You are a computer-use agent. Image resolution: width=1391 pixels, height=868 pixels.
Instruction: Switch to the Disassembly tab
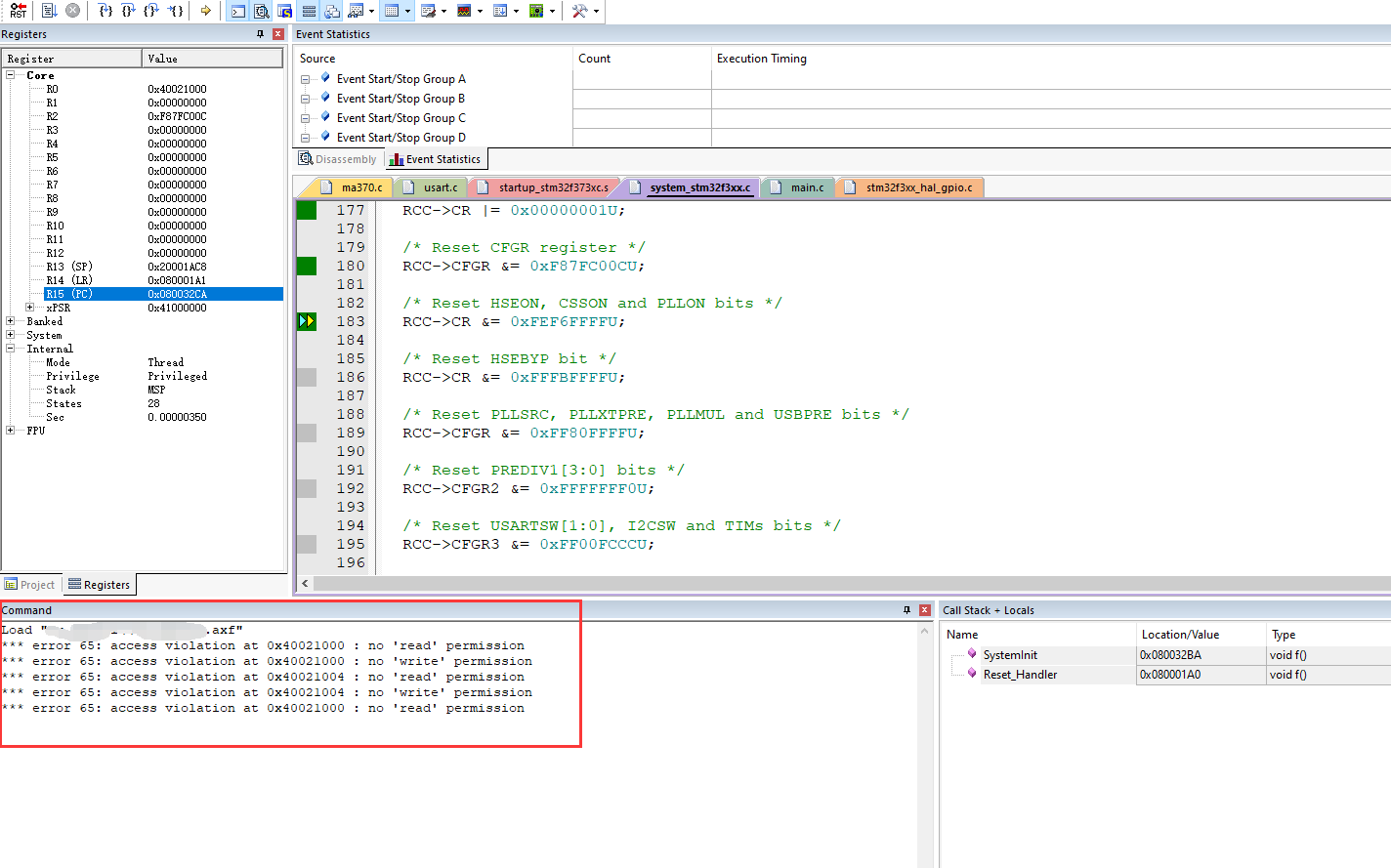(x=338, y=159)
